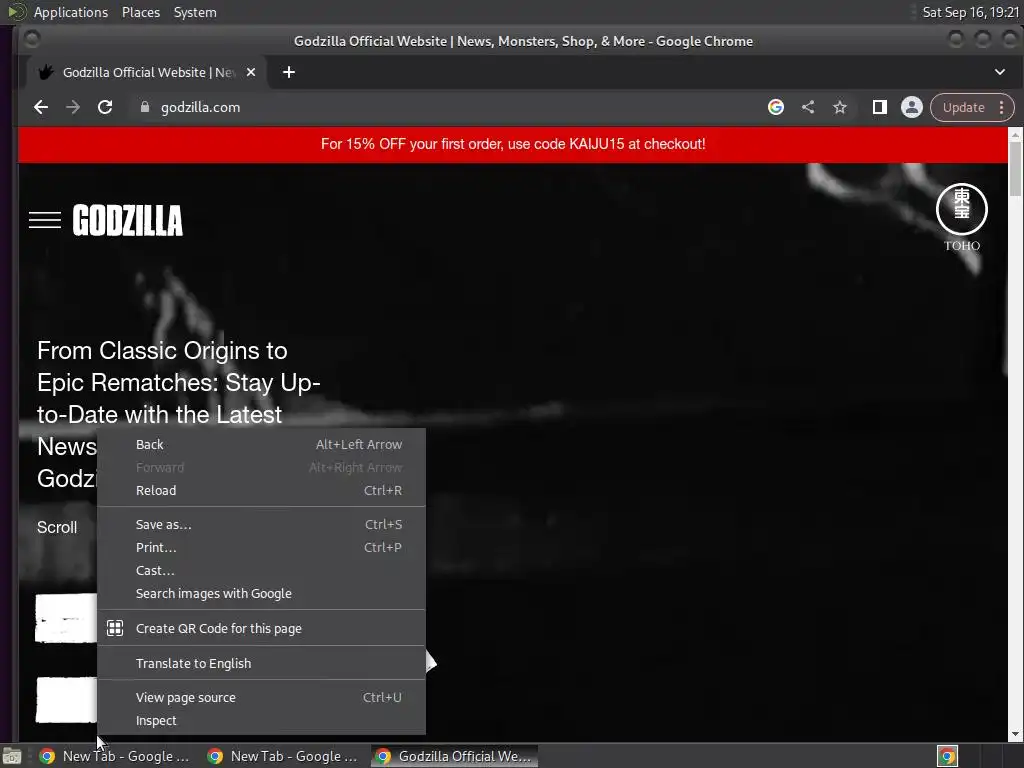Click the QR code icon in context menu

click(x=115, y=628)
